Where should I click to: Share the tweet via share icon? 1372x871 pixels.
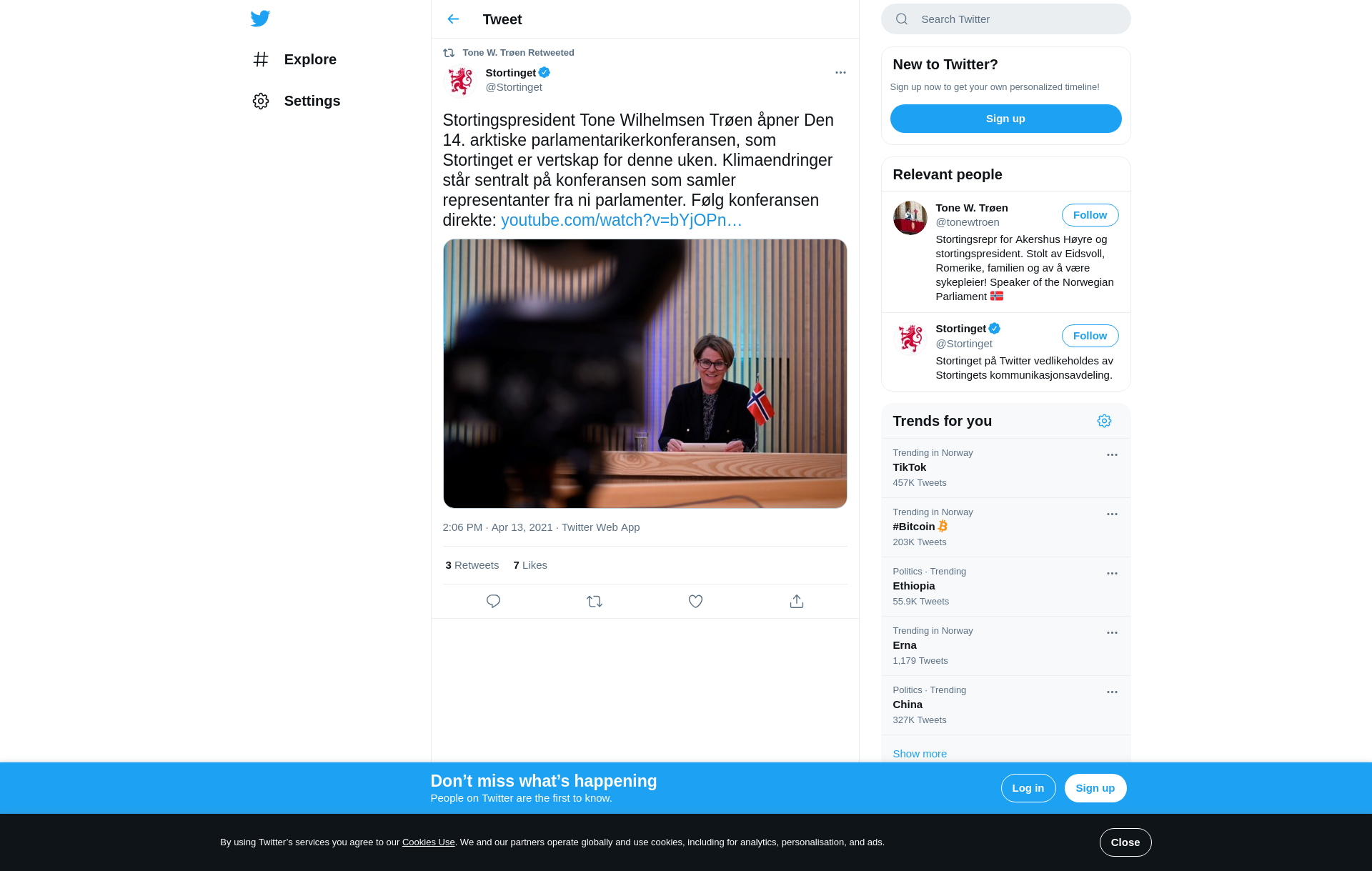tap(797, 602)
